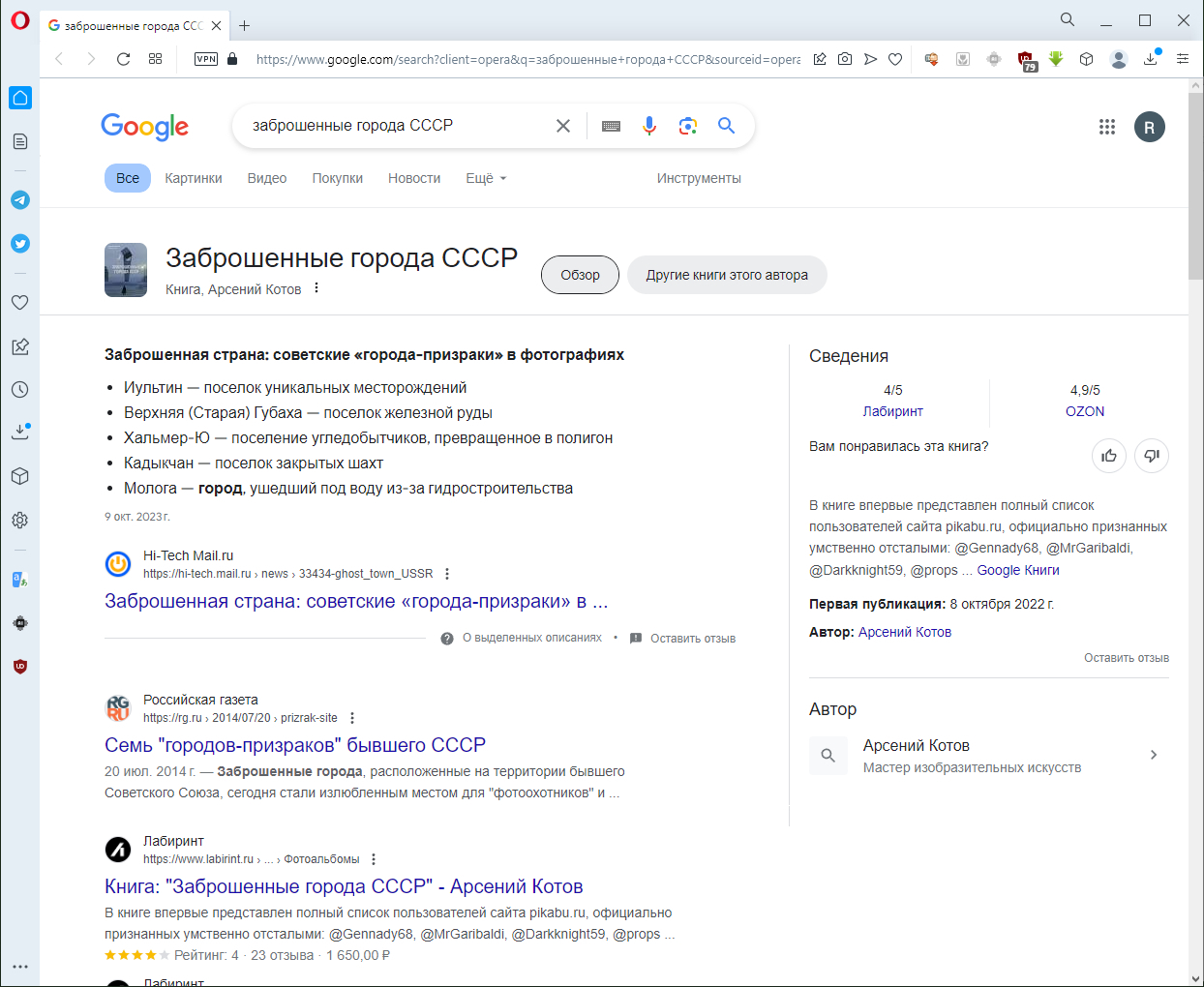Image resolution: width=1204 pixels, height=987 pixels.
Task: Like the book with thumbs up
Action: (1109, 456)
